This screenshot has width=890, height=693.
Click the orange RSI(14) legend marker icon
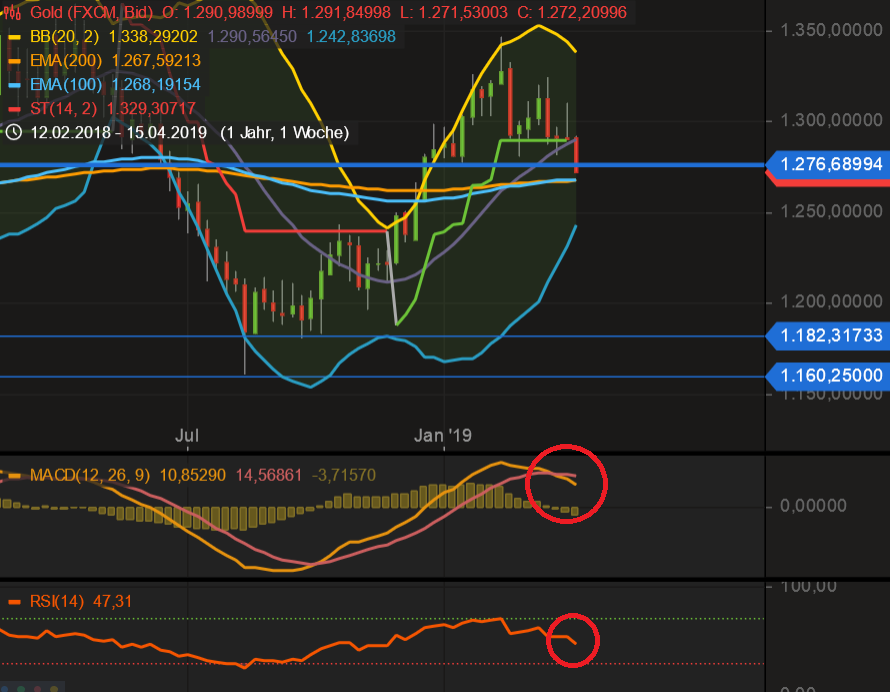click(x=15, y=601)
